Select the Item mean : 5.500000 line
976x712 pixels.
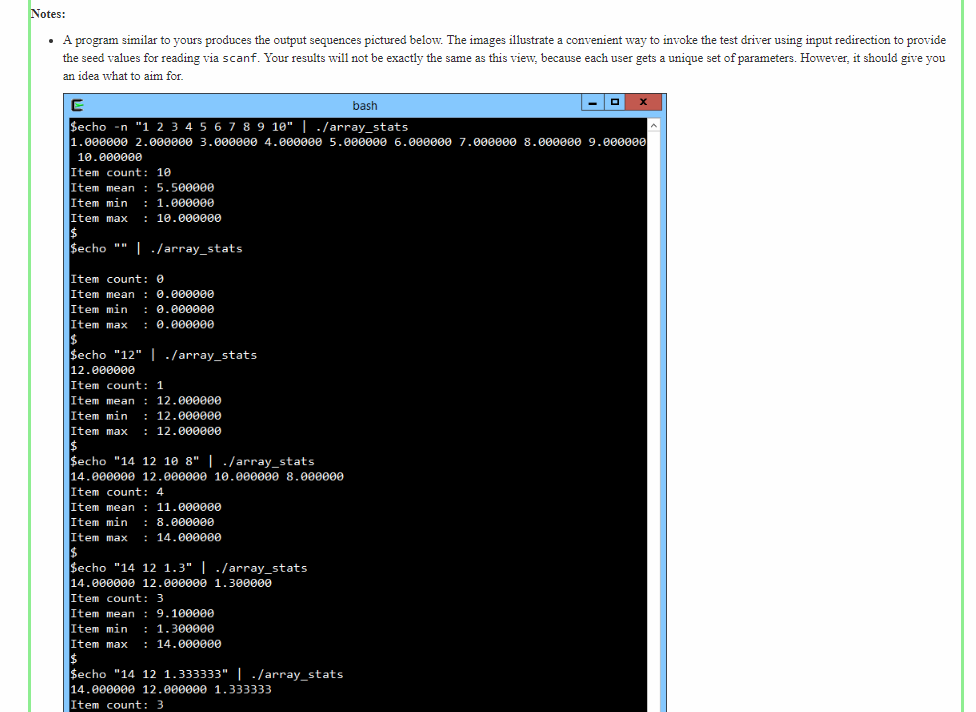pos(141,187)
